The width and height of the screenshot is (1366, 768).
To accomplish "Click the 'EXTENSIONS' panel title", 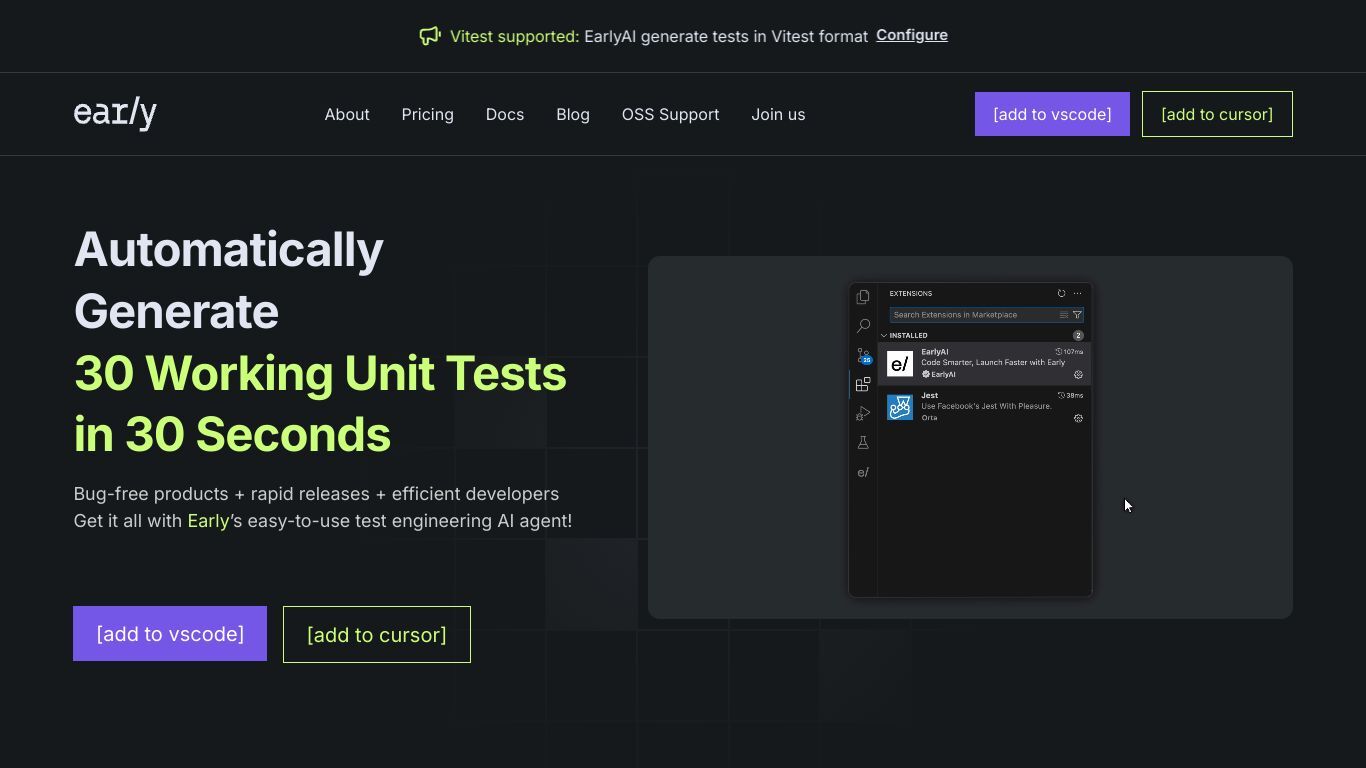I will tap(911, 294).
